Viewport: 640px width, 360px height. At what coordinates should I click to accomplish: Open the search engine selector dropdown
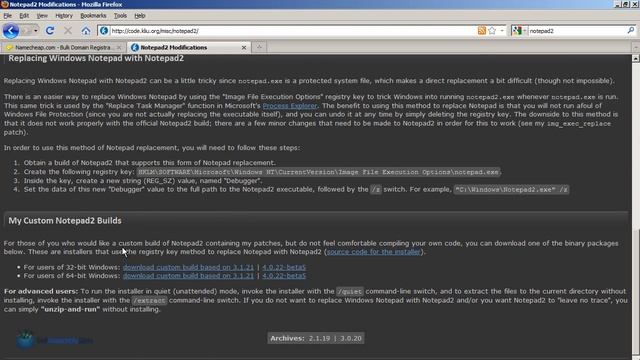[x=519, y=31]
